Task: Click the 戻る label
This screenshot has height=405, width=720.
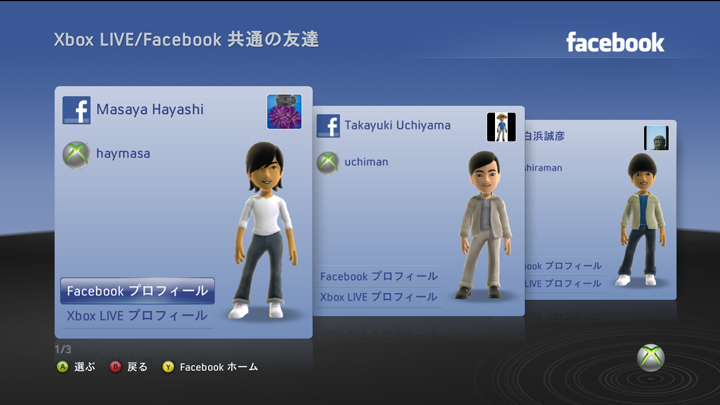Action: click(x=137, y=367)
